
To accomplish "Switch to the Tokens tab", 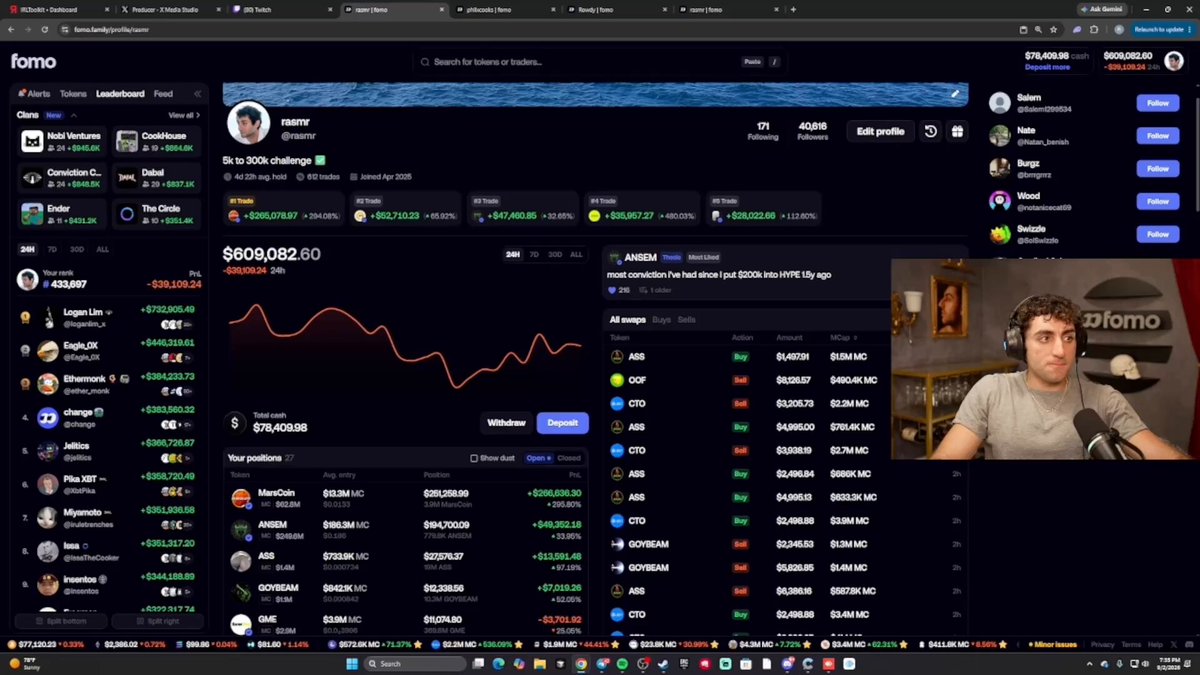I will click(x=73, y=94).
